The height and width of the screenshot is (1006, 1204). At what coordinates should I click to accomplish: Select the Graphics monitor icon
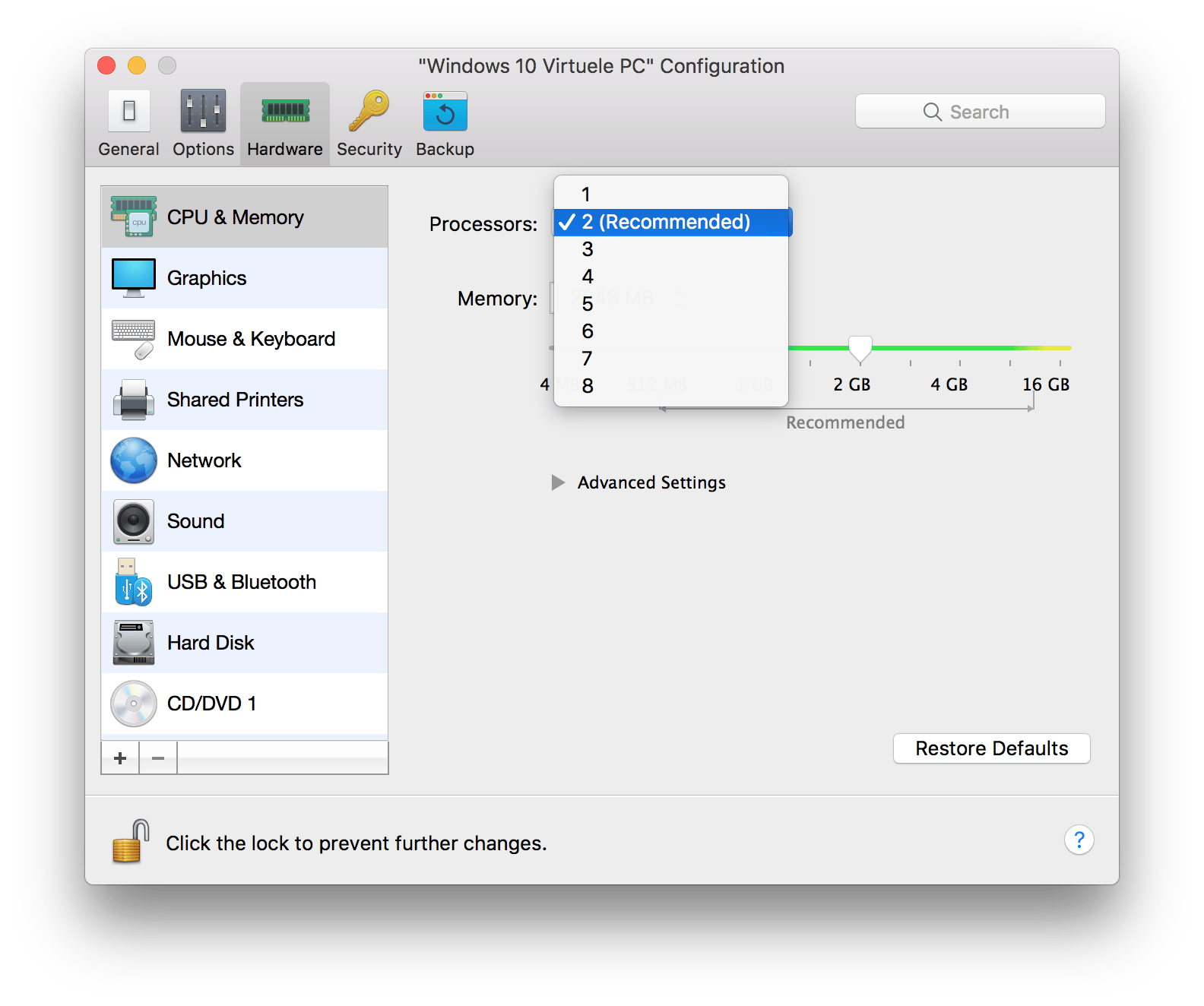click(134, 278)
